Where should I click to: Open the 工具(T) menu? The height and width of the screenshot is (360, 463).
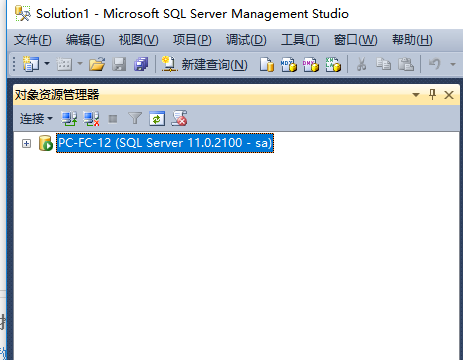point(300,40)
